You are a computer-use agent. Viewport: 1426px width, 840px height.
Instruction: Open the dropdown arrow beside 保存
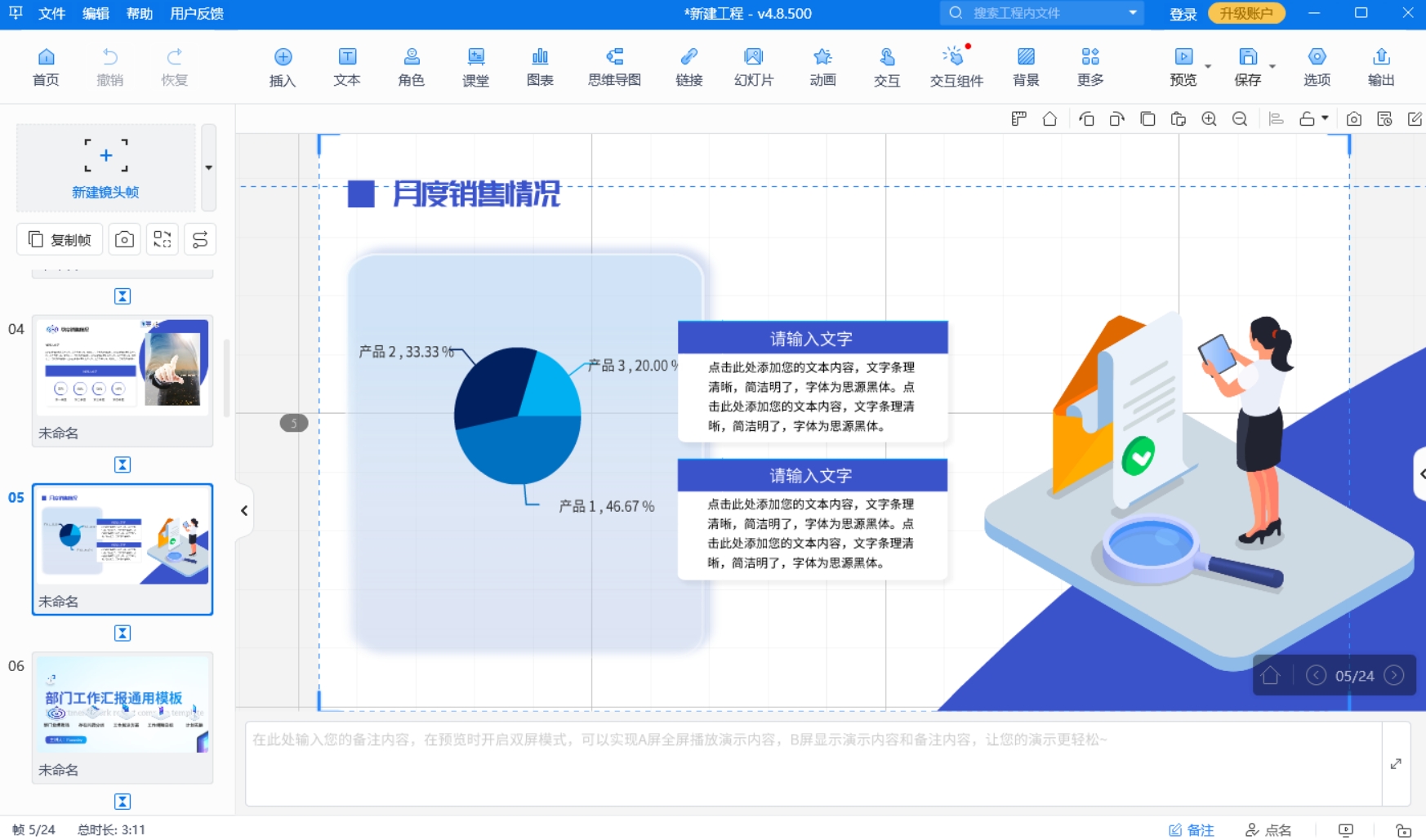[x=1272, y=67]
